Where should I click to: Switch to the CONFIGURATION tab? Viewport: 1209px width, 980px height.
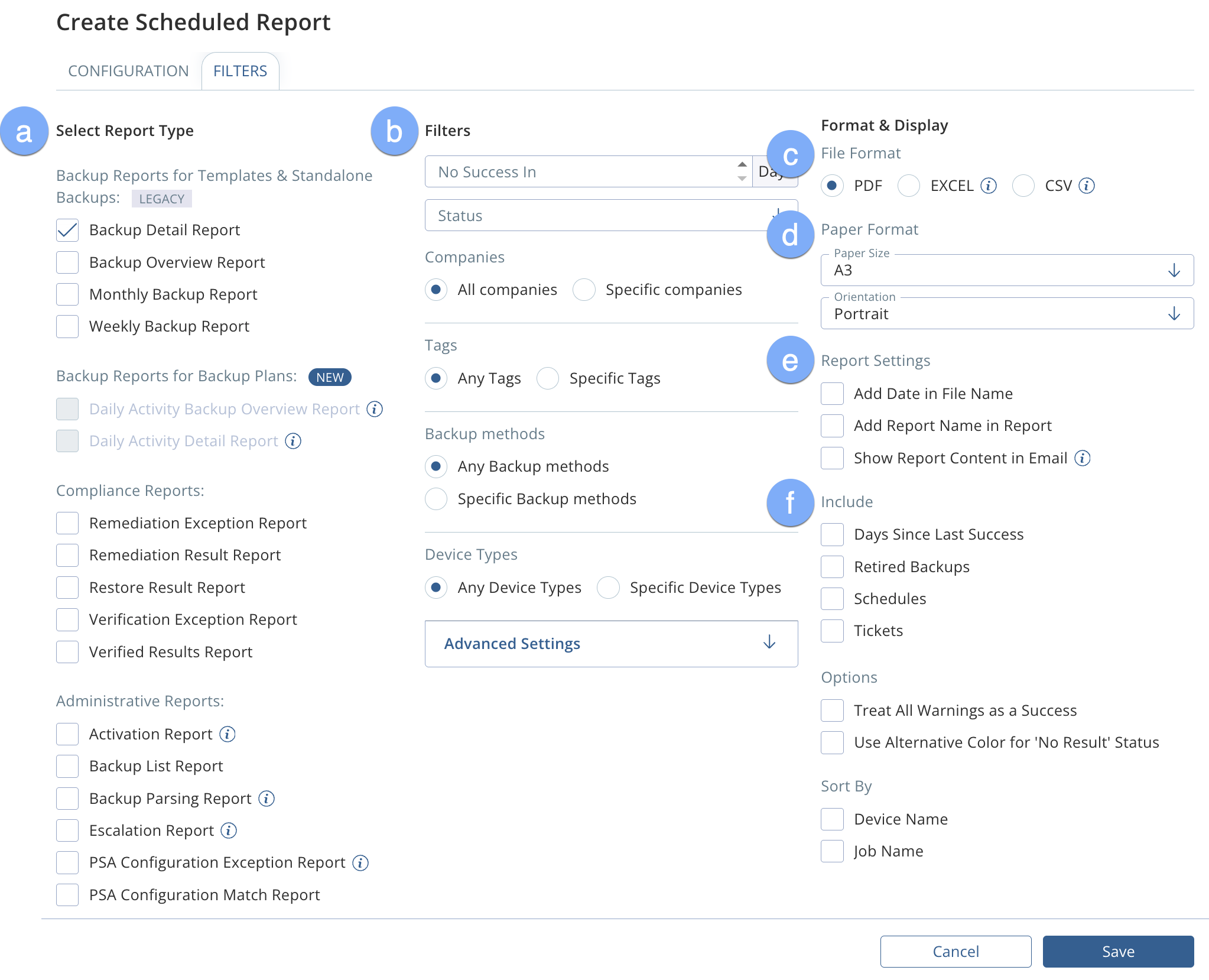[128, 71]
